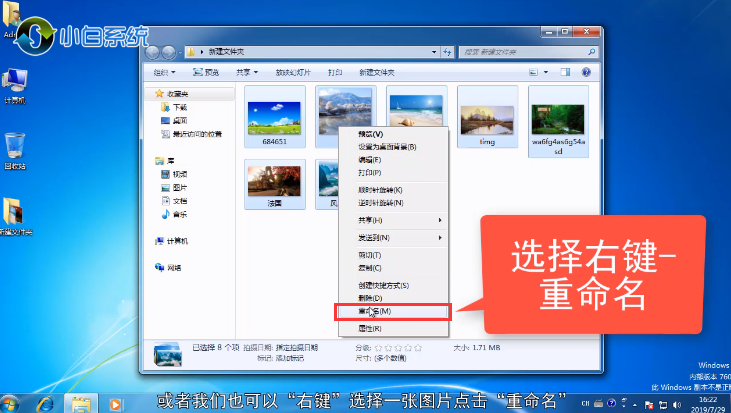Viewport: 731px width, 413px height.
Task: Choose 逆时针旋转(N) in context menu
Action: pos(393,203)
